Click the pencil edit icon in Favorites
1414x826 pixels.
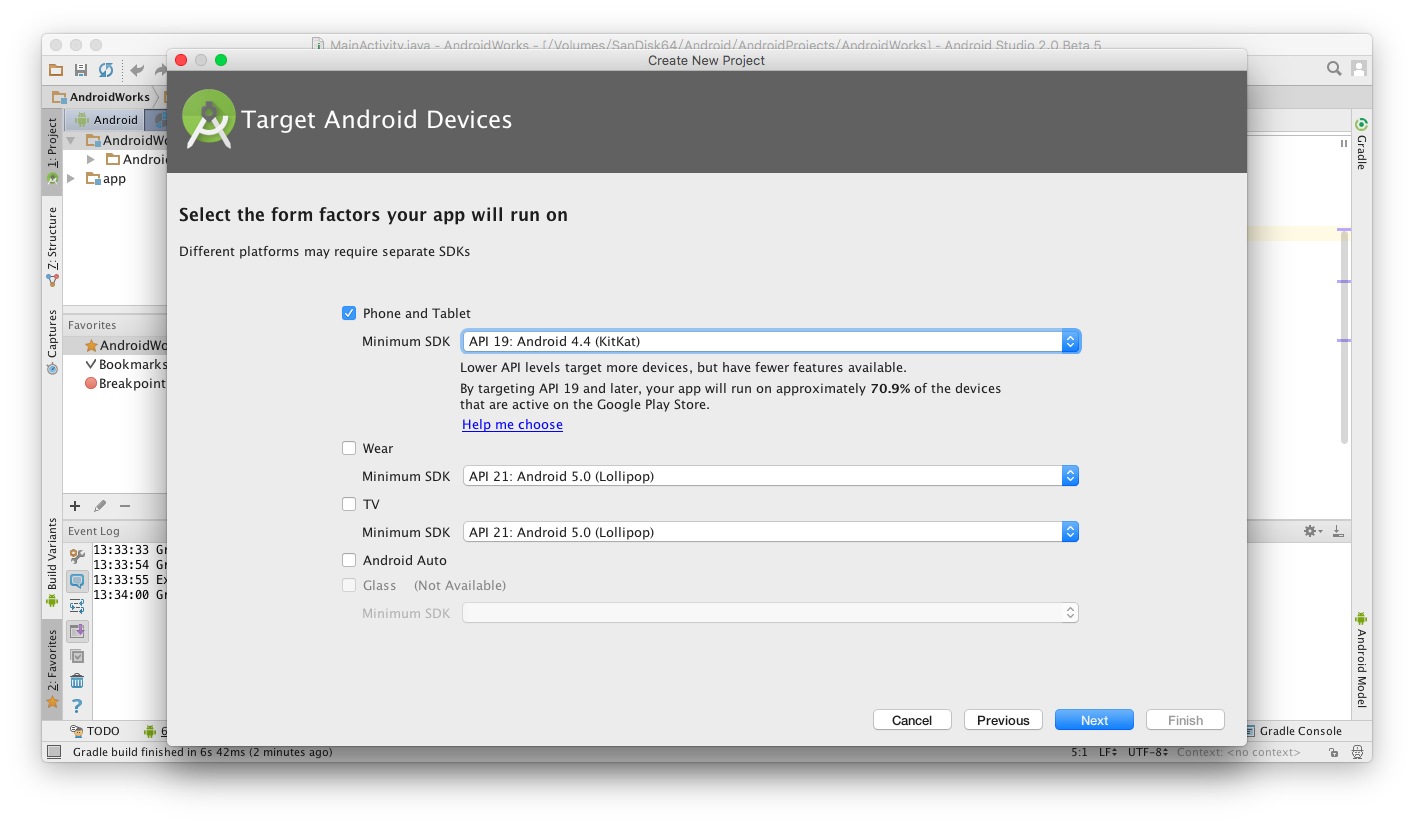pyautogui.click(x=100, y=506)
